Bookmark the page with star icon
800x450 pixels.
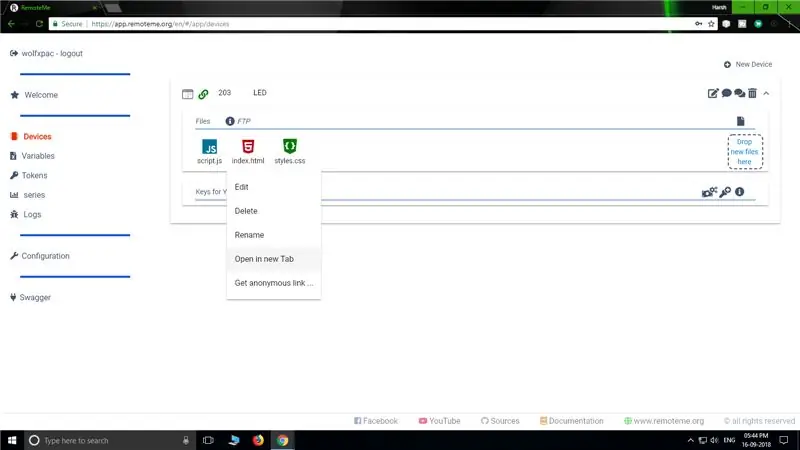pyautogui.click(x=711, y=24)
